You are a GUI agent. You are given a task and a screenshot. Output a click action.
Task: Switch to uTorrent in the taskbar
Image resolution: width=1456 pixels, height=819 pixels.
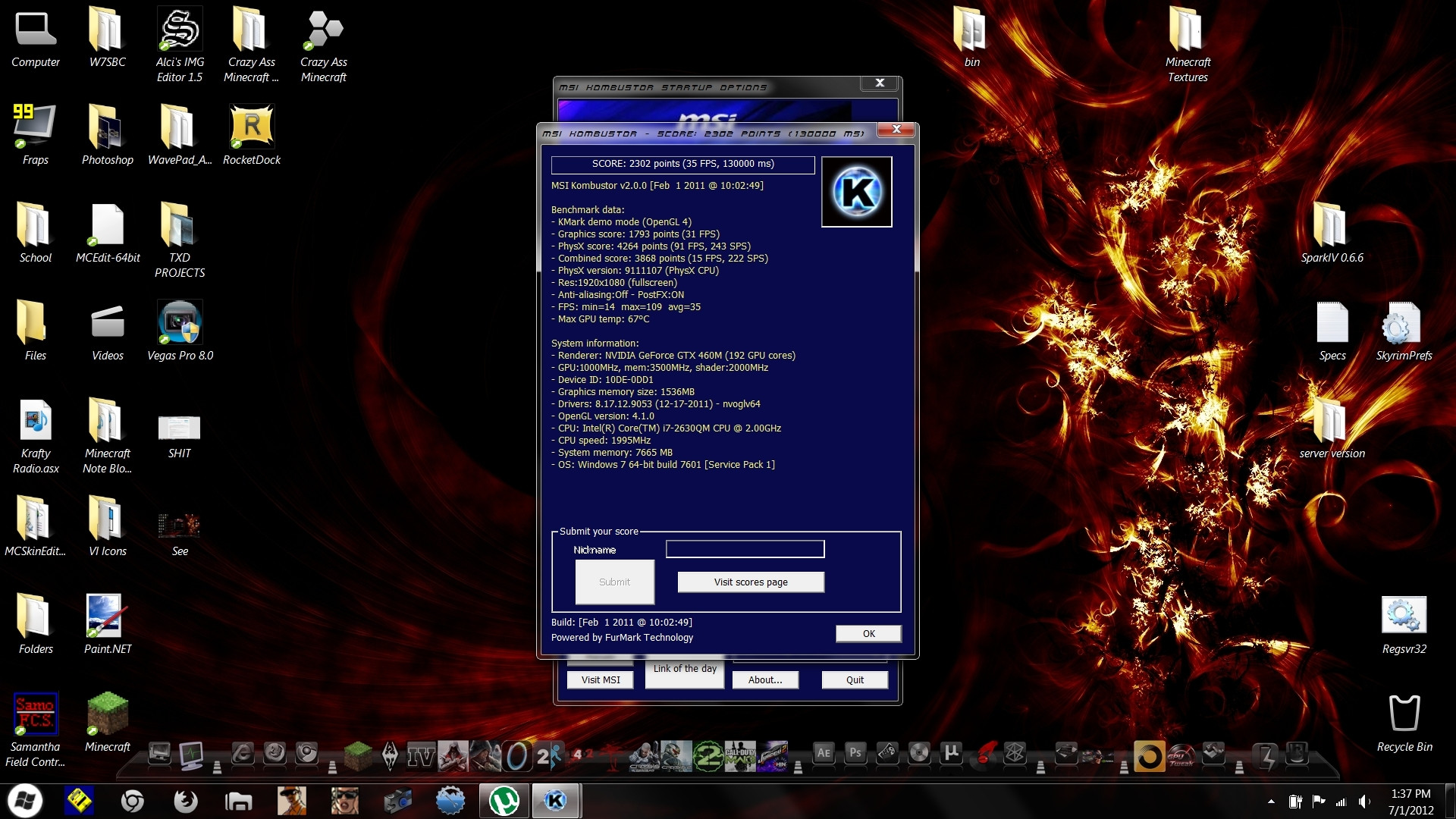[x=504, y=801]
